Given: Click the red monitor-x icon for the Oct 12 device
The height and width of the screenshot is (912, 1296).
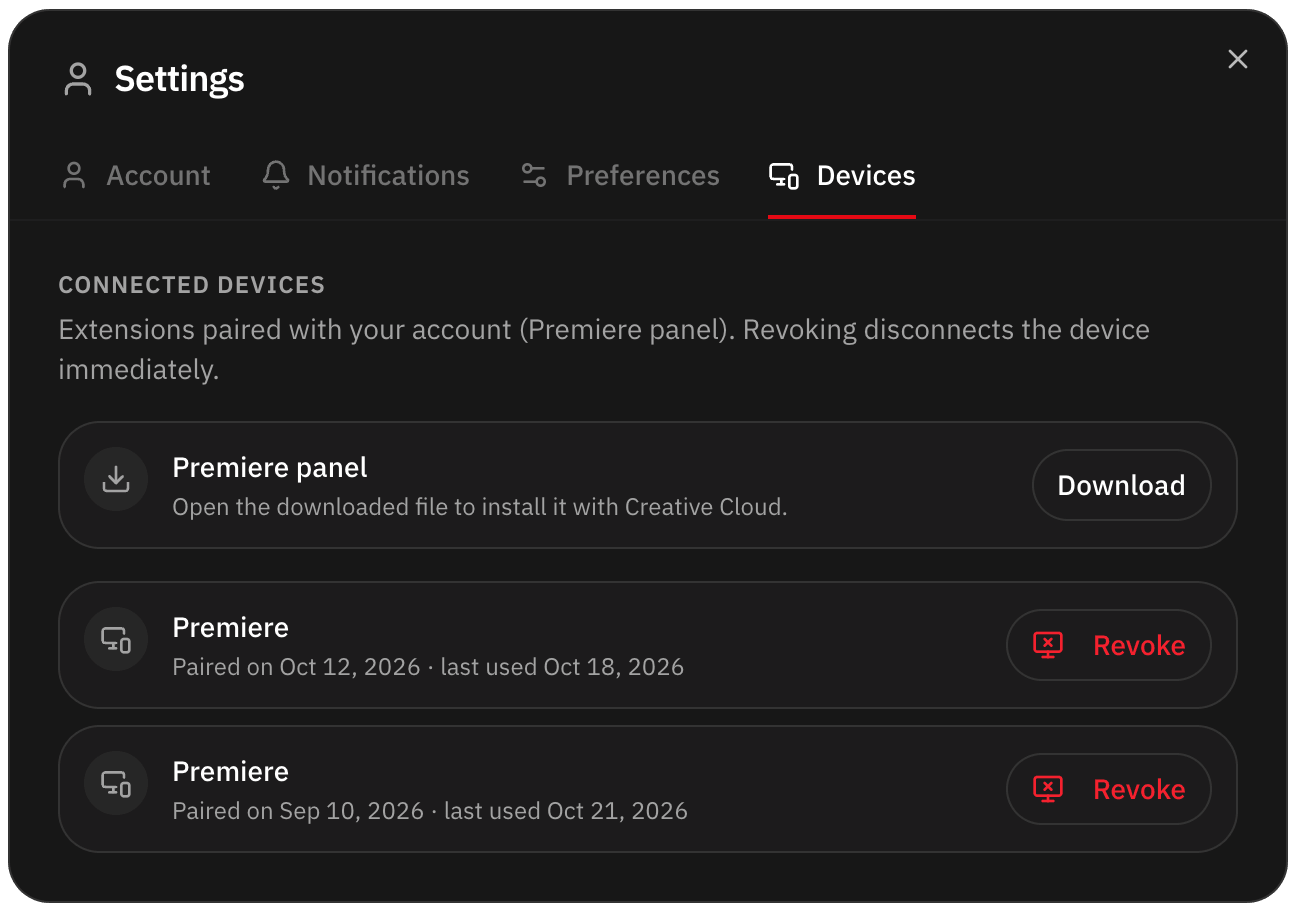Looking at the screenshot, I should click(1048, 645).
